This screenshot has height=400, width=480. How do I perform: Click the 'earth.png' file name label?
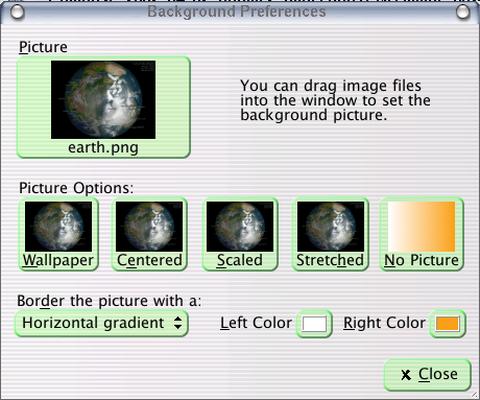103,148
